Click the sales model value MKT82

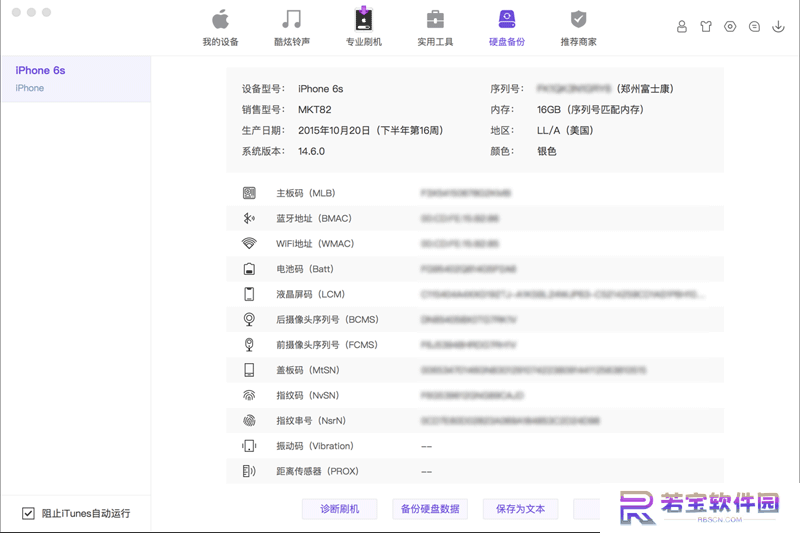[315, 110]
